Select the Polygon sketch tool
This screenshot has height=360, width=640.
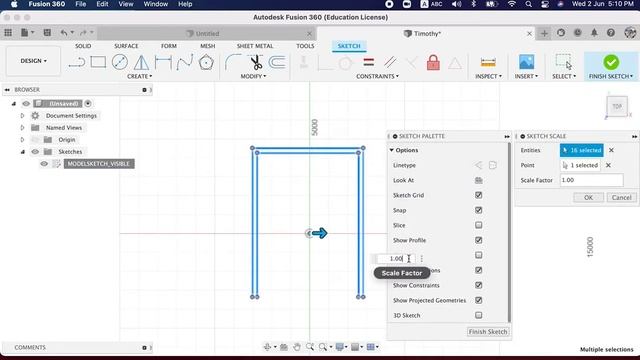point(206,62)
